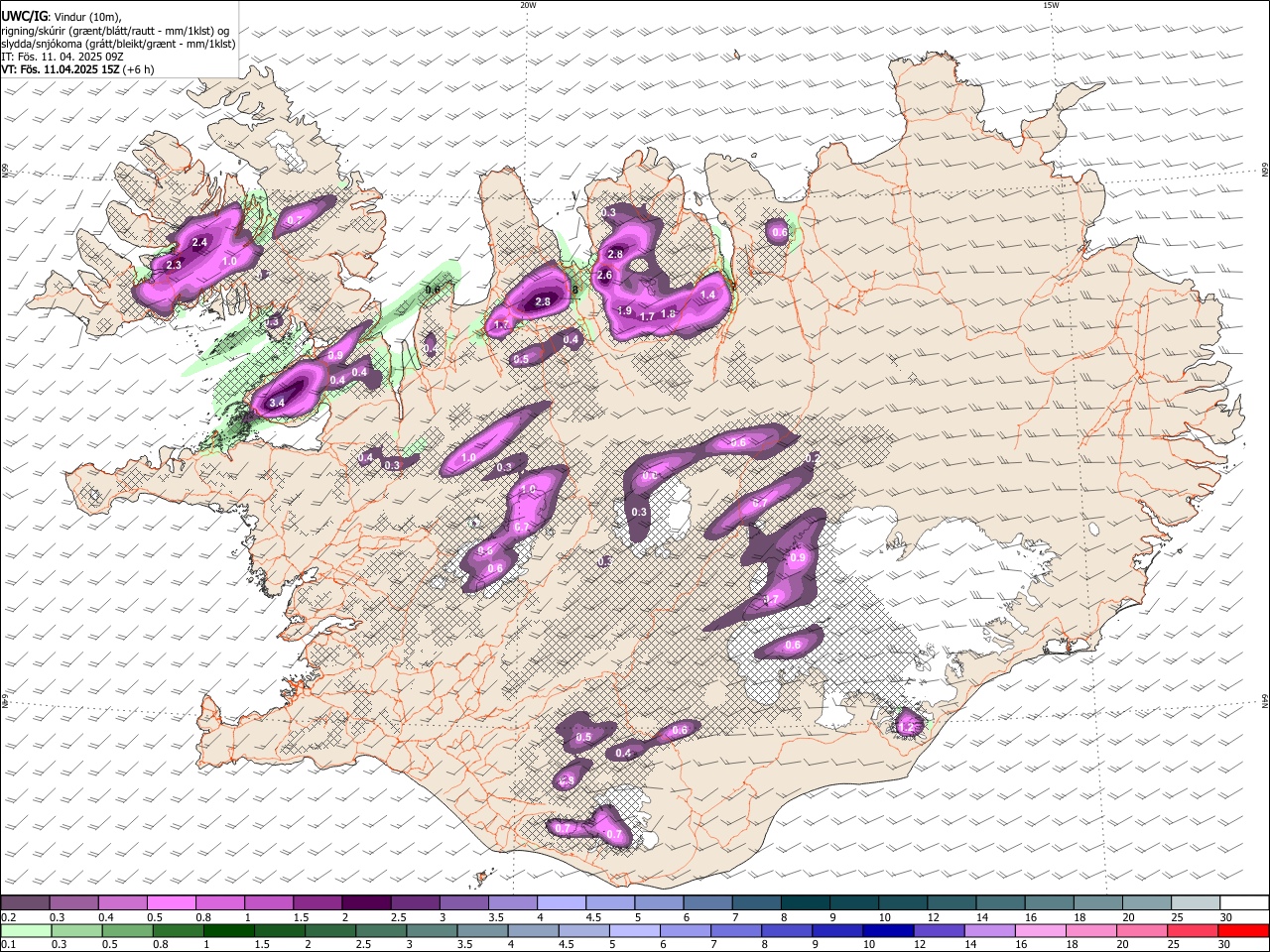Click the 'IT: Fös. 11. 04. 2025 09Z' line
Viewport: 1270px width, 952px height.
[x=63, y=57]
